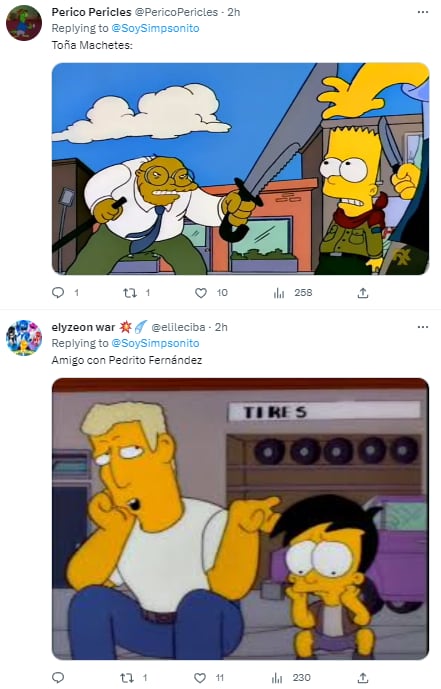Screen dimensions: 441x689
Task: Open the Perico Pericles display name
Action: (91, 12)
